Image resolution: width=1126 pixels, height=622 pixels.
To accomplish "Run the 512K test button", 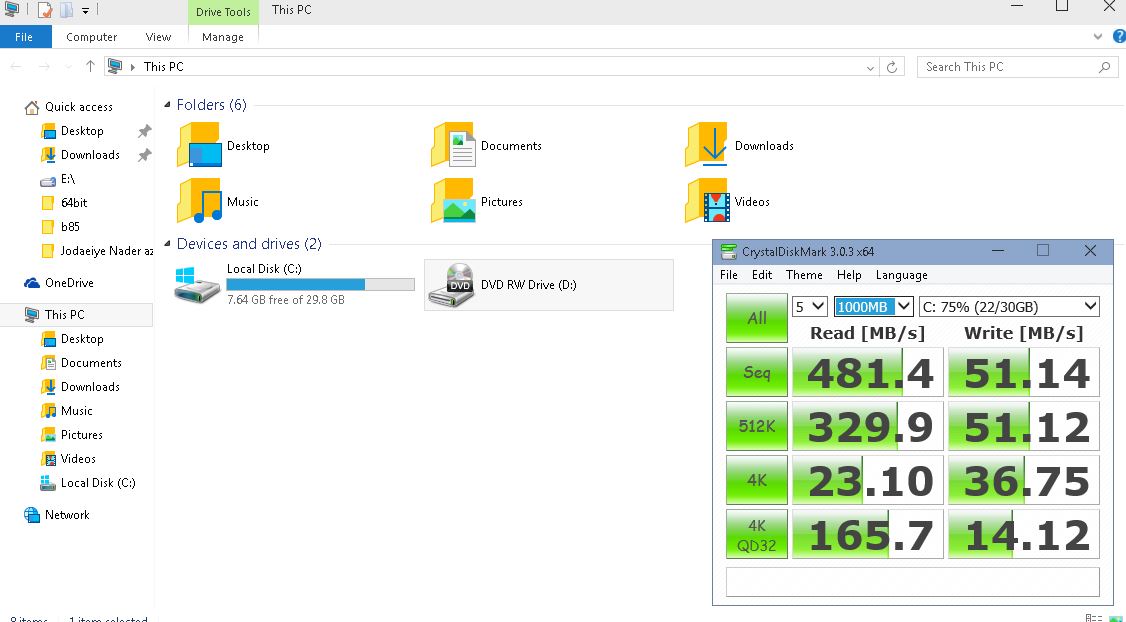I will click(x=757, y=426).
